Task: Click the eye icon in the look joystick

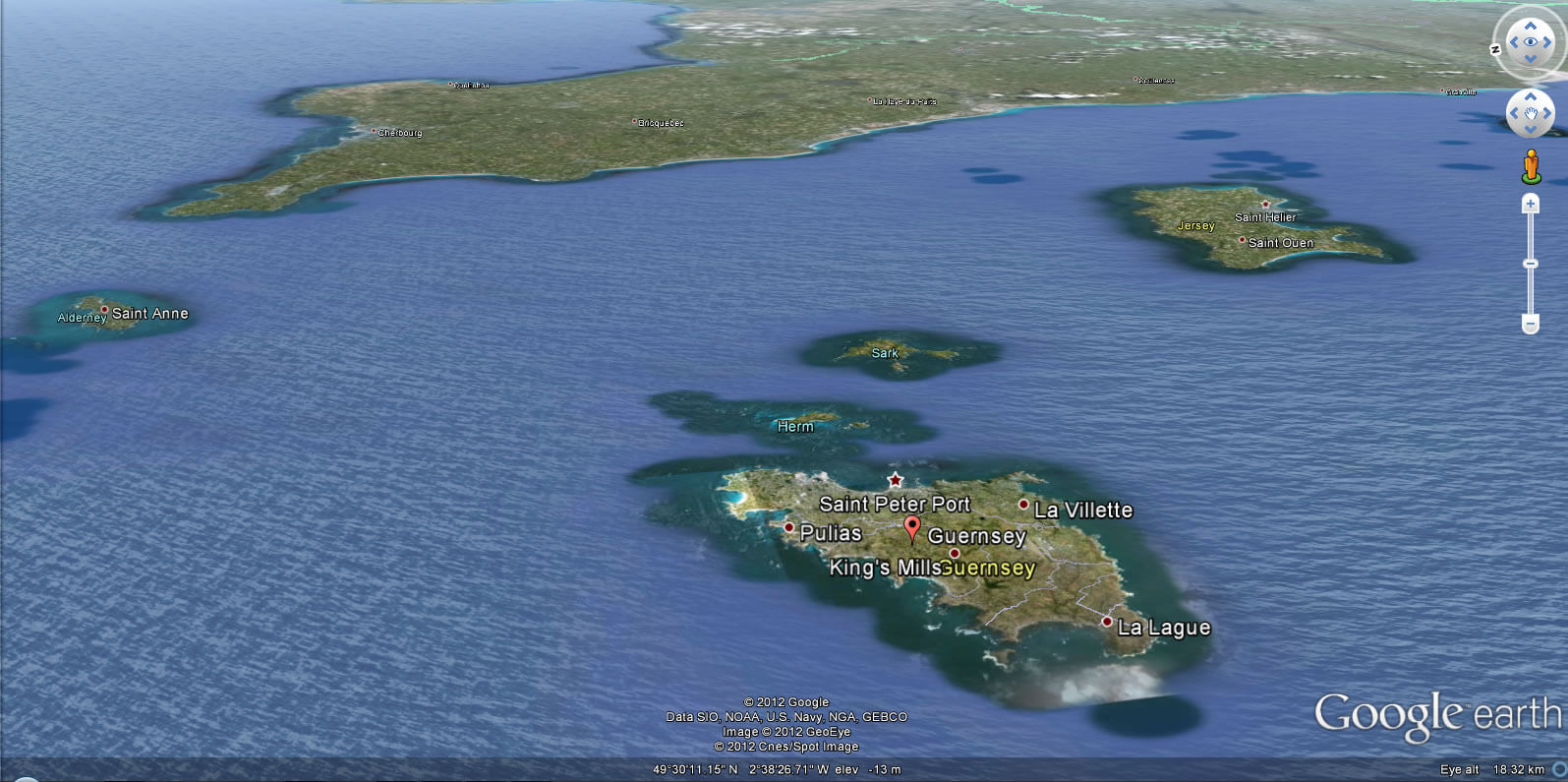Action: point(1531,41)
